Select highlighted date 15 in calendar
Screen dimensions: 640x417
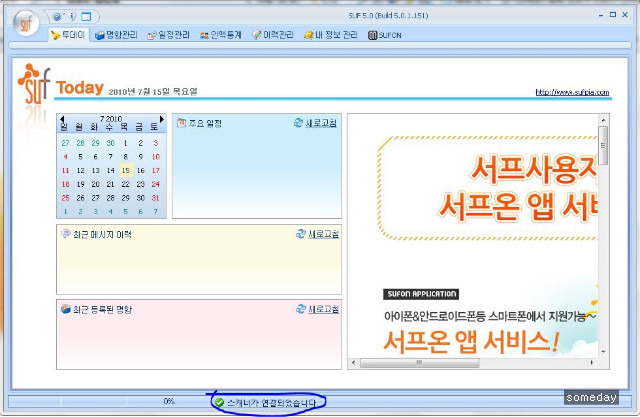pos(126,171)
